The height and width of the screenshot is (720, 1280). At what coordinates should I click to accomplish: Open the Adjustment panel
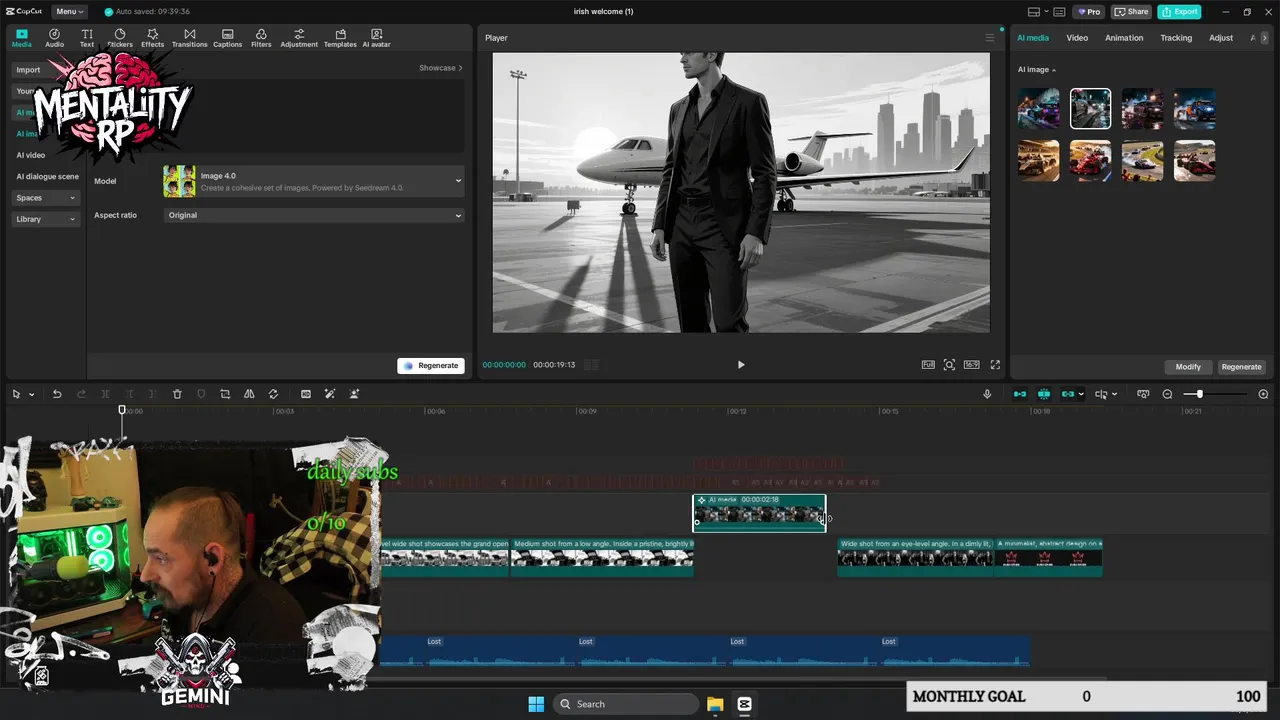299,38
